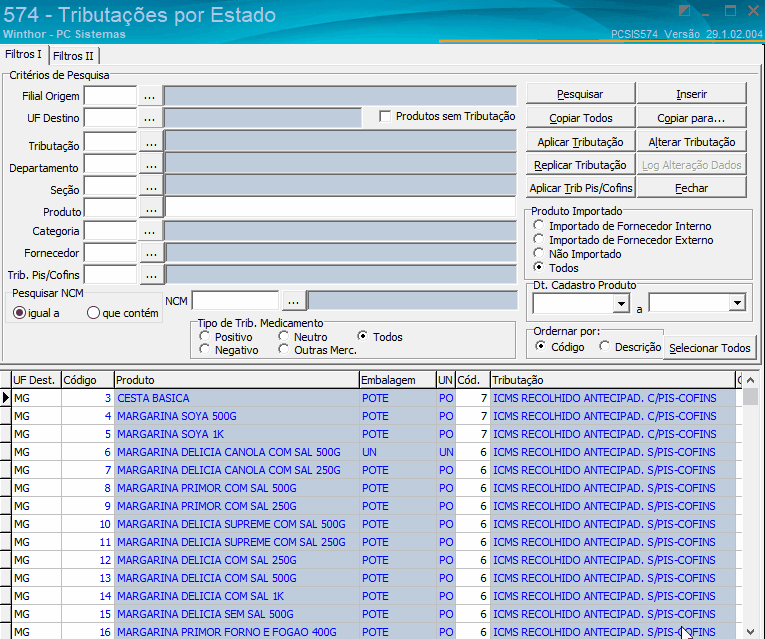Click code 13 cell in Código column
Viewport: 765px width, 639px height.
pos(87,578)
